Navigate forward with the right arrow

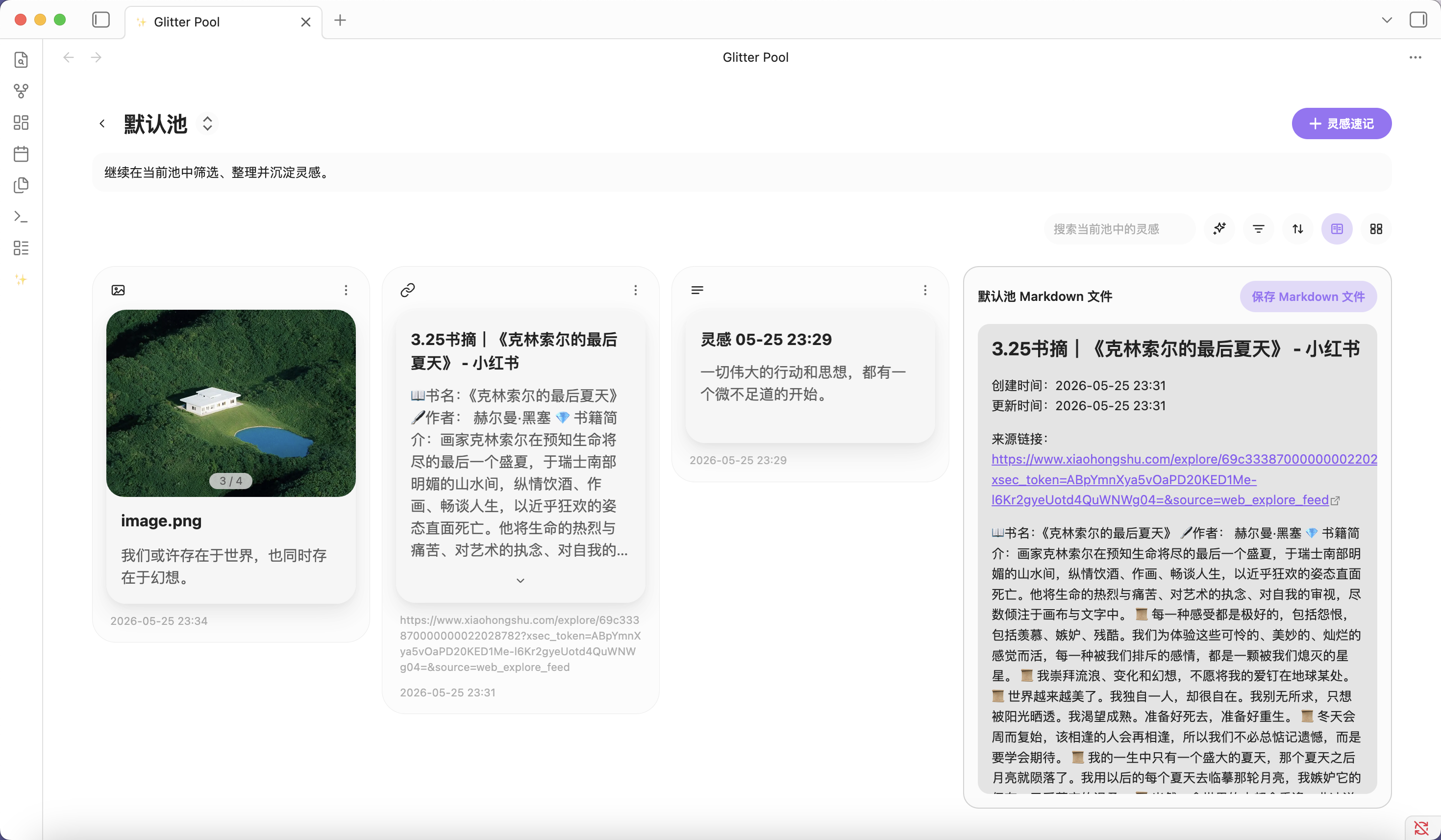click(96, 57)
